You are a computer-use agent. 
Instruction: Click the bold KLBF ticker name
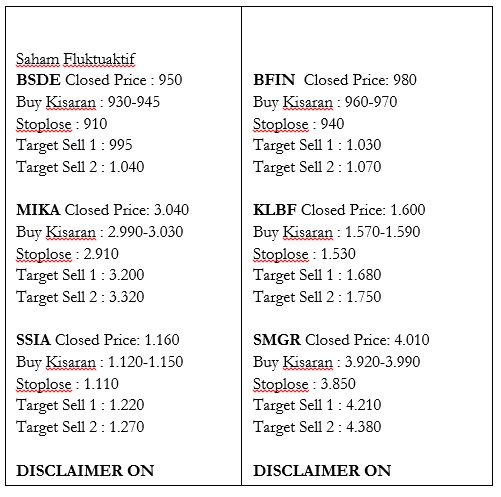pyautogui.click(x=275, y=210)
